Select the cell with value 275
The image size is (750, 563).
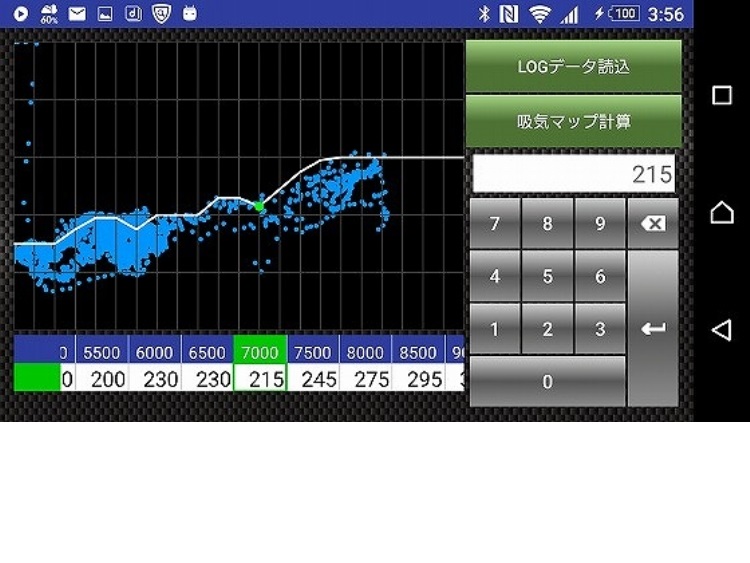coord(365,379)
